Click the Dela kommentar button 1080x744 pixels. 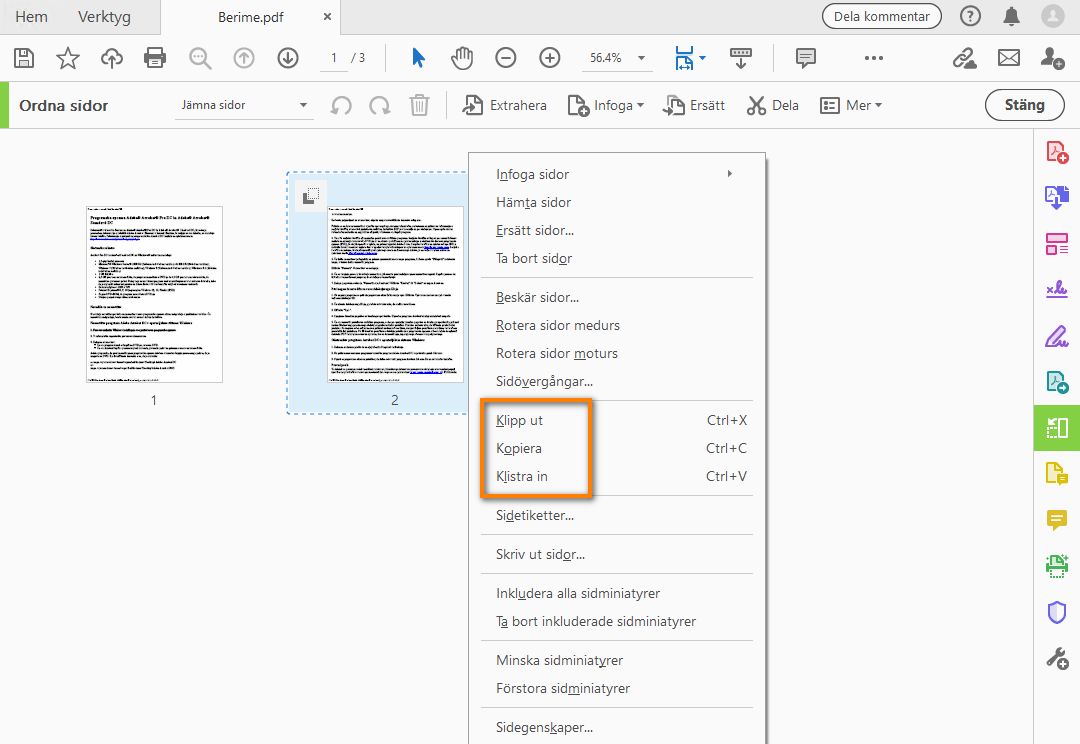pos(881,16)
